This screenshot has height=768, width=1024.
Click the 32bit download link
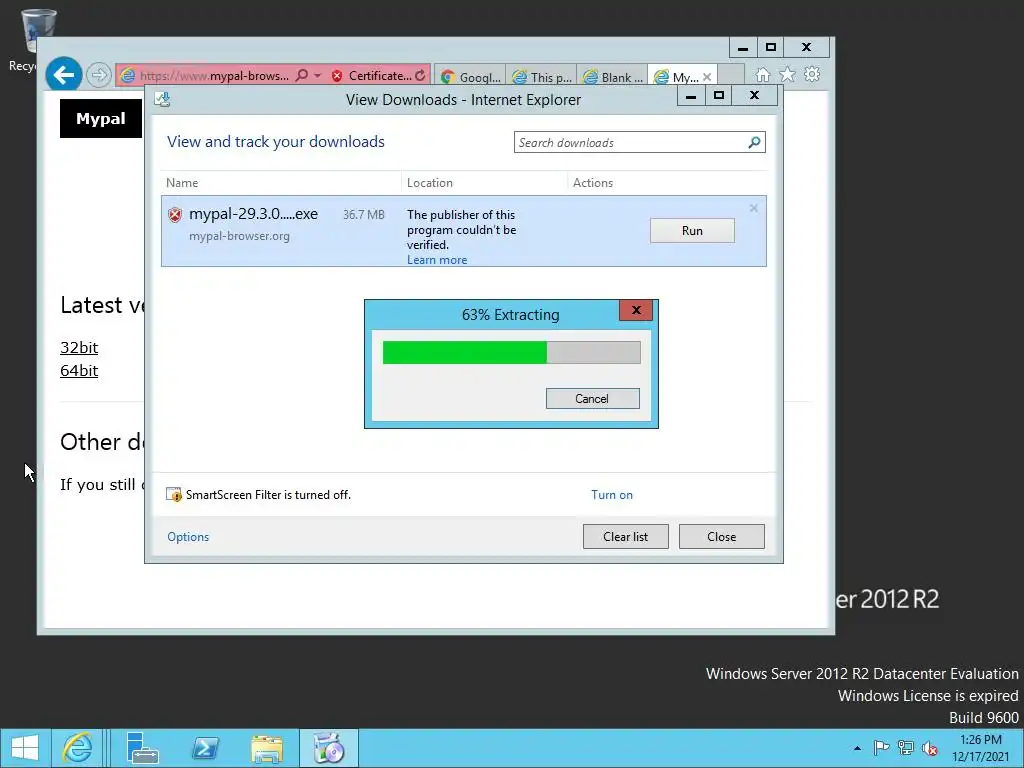79,347
